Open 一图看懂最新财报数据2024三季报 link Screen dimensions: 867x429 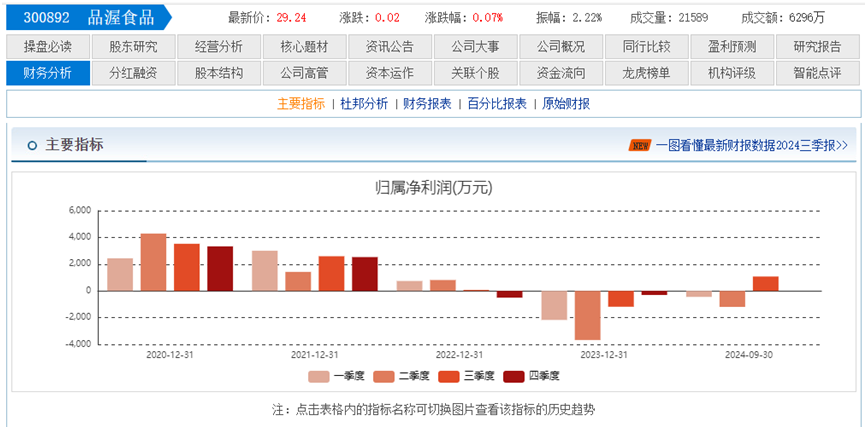point(752,145)
